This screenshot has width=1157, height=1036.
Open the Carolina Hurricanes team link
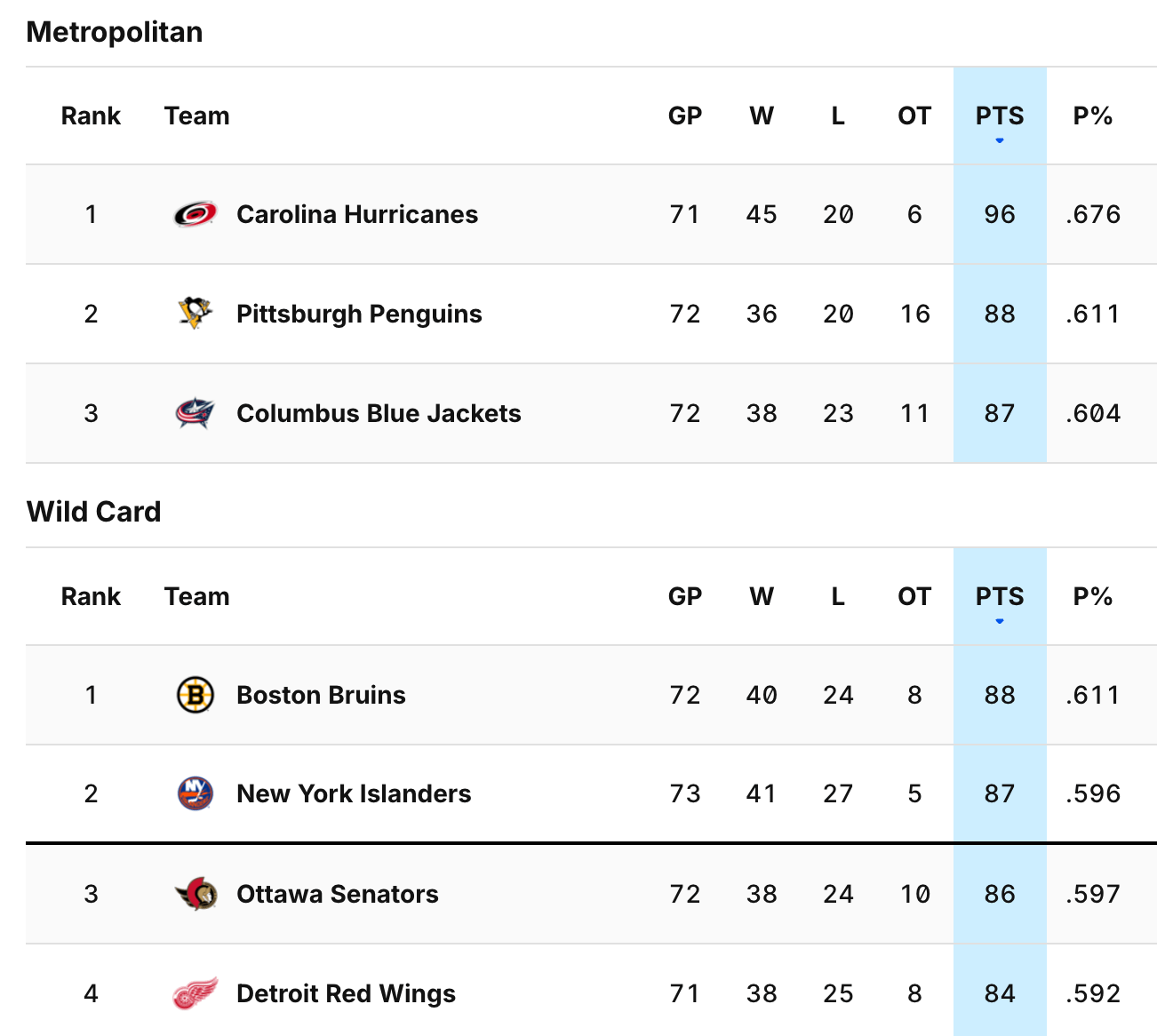pyautogui.click(x=357, y=214)
